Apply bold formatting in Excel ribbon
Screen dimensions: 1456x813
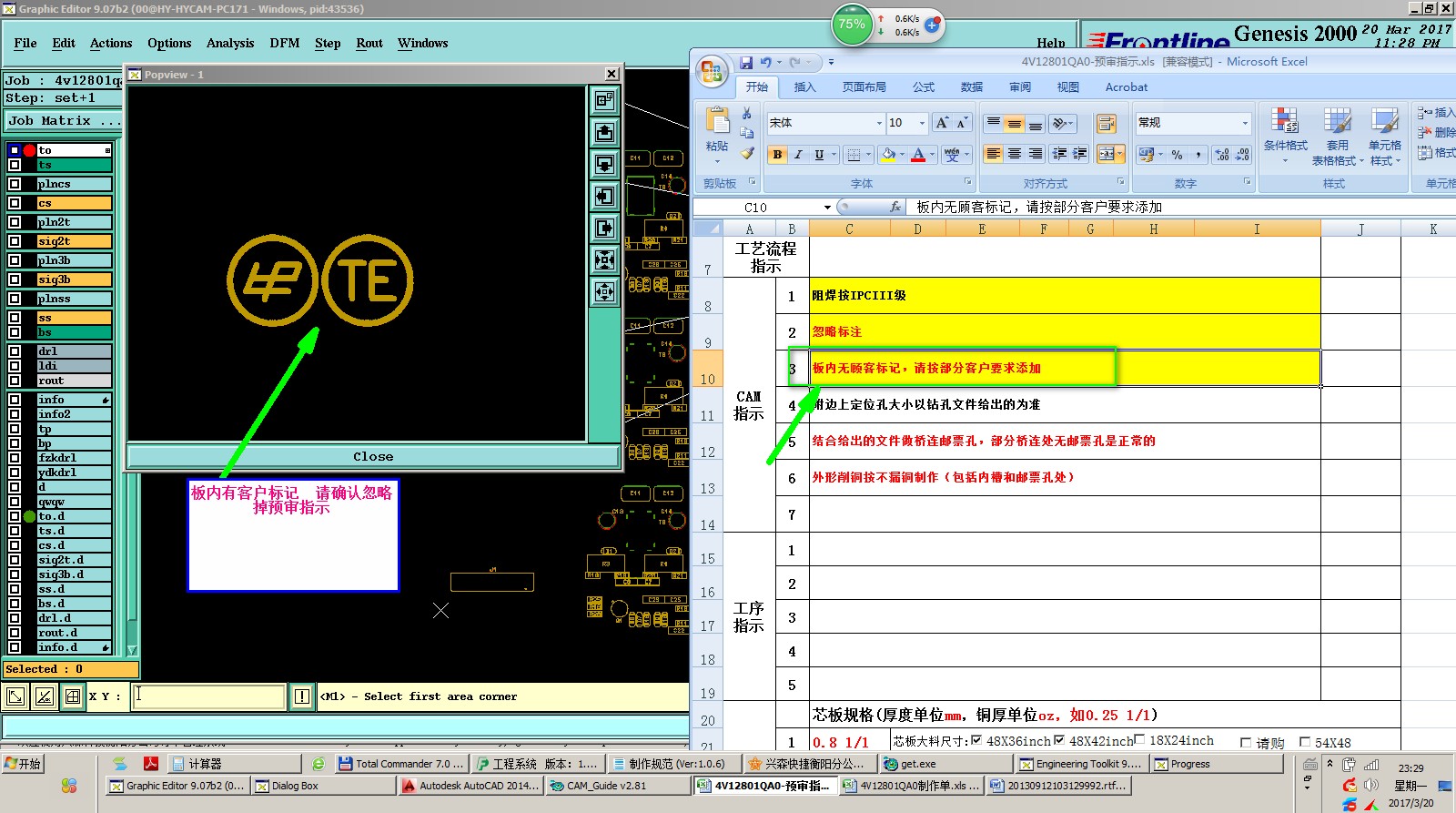coord(777,155)
